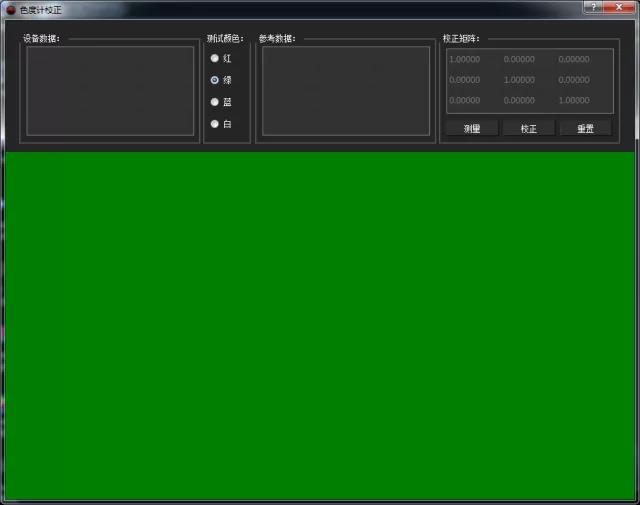The height and width of the screenshot is (505, 640).
Task: Open help with the question mark button
Action: click(594, 7)
